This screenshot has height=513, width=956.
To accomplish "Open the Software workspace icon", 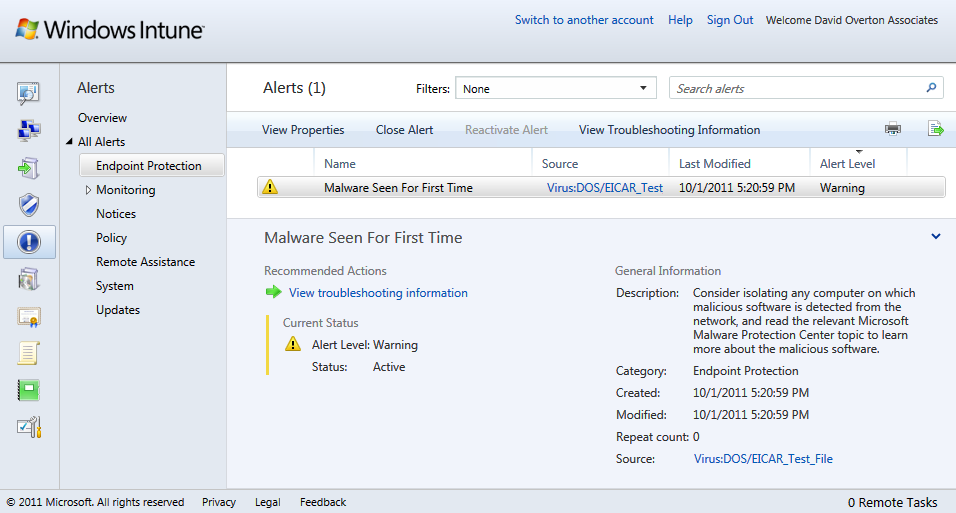I will (29, 279).
